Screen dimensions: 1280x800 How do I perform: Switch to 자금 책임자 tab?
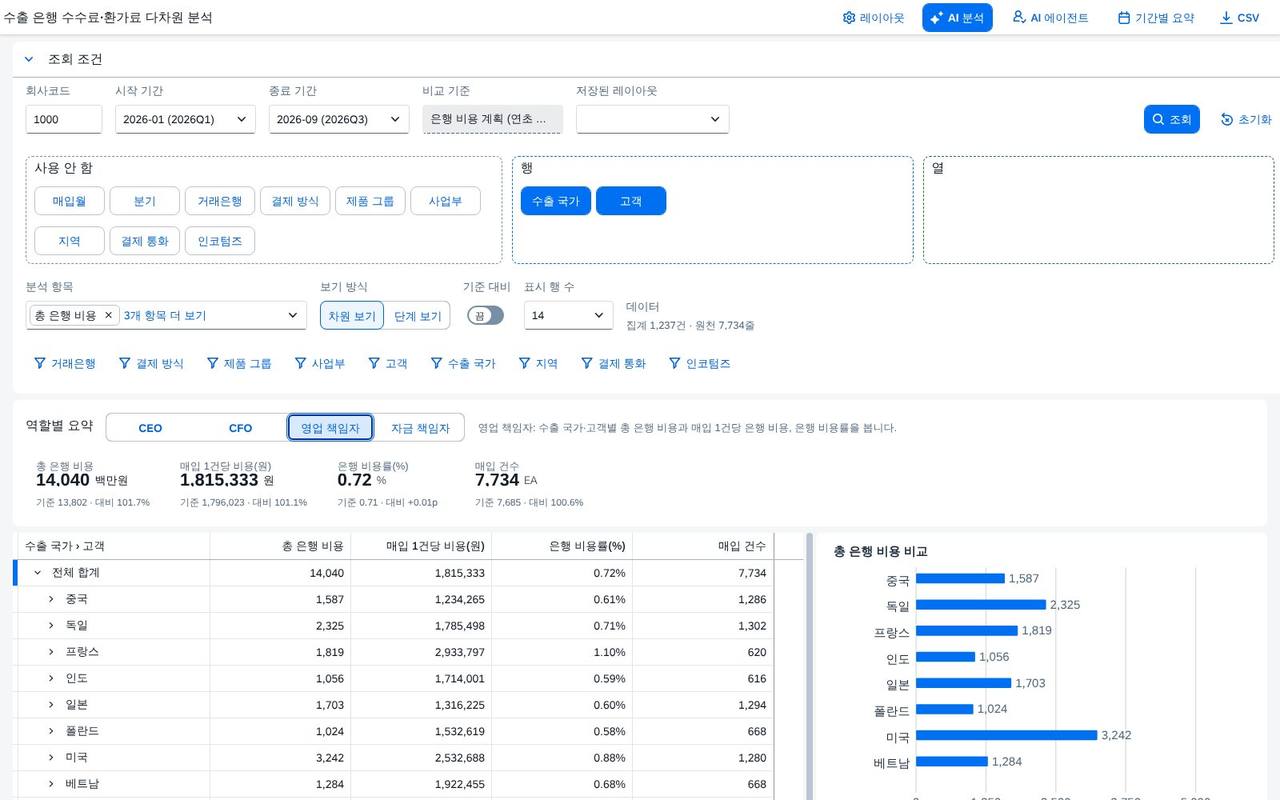pyautogui.click(x=419, y=428)
